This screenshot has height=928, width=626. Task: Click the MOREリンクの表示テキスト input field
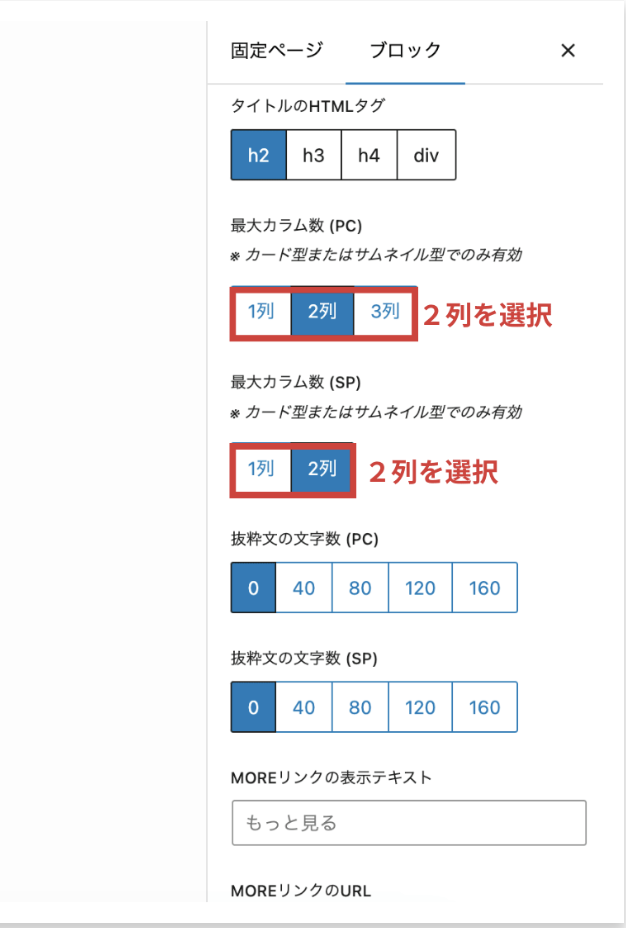pos(408,823)
